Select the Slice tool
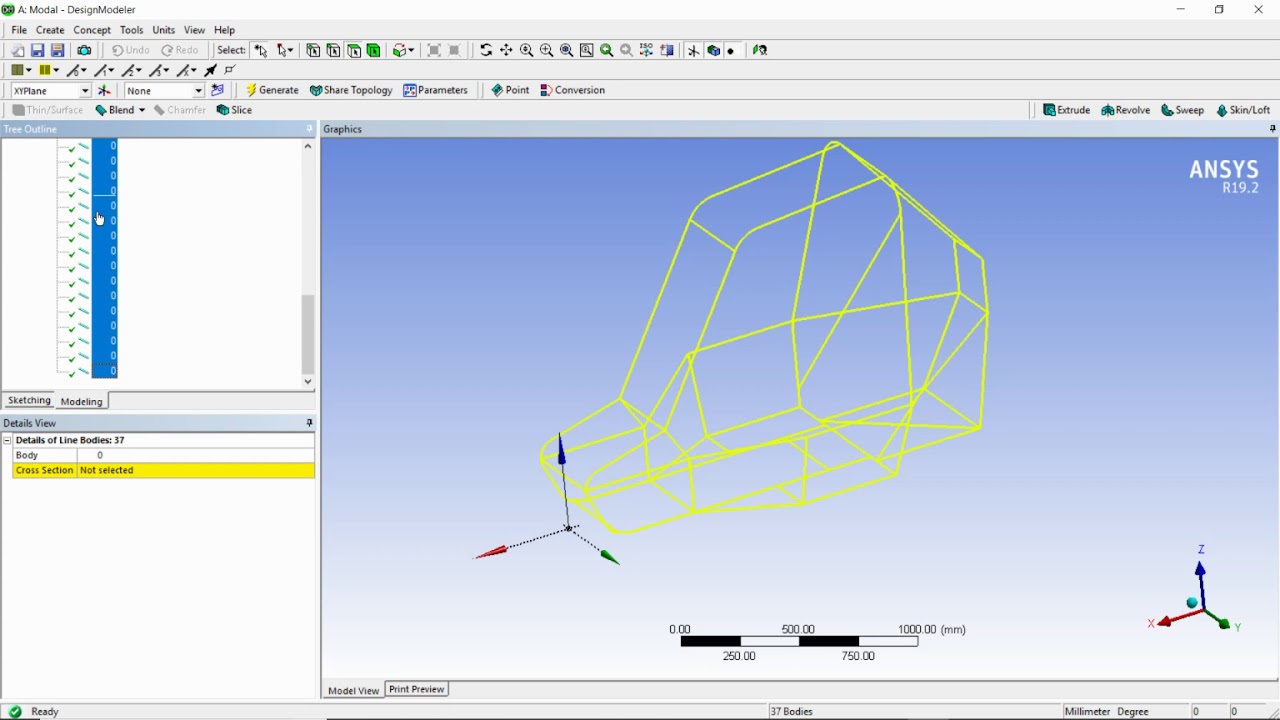1280x720 pixels. (234, 110)
